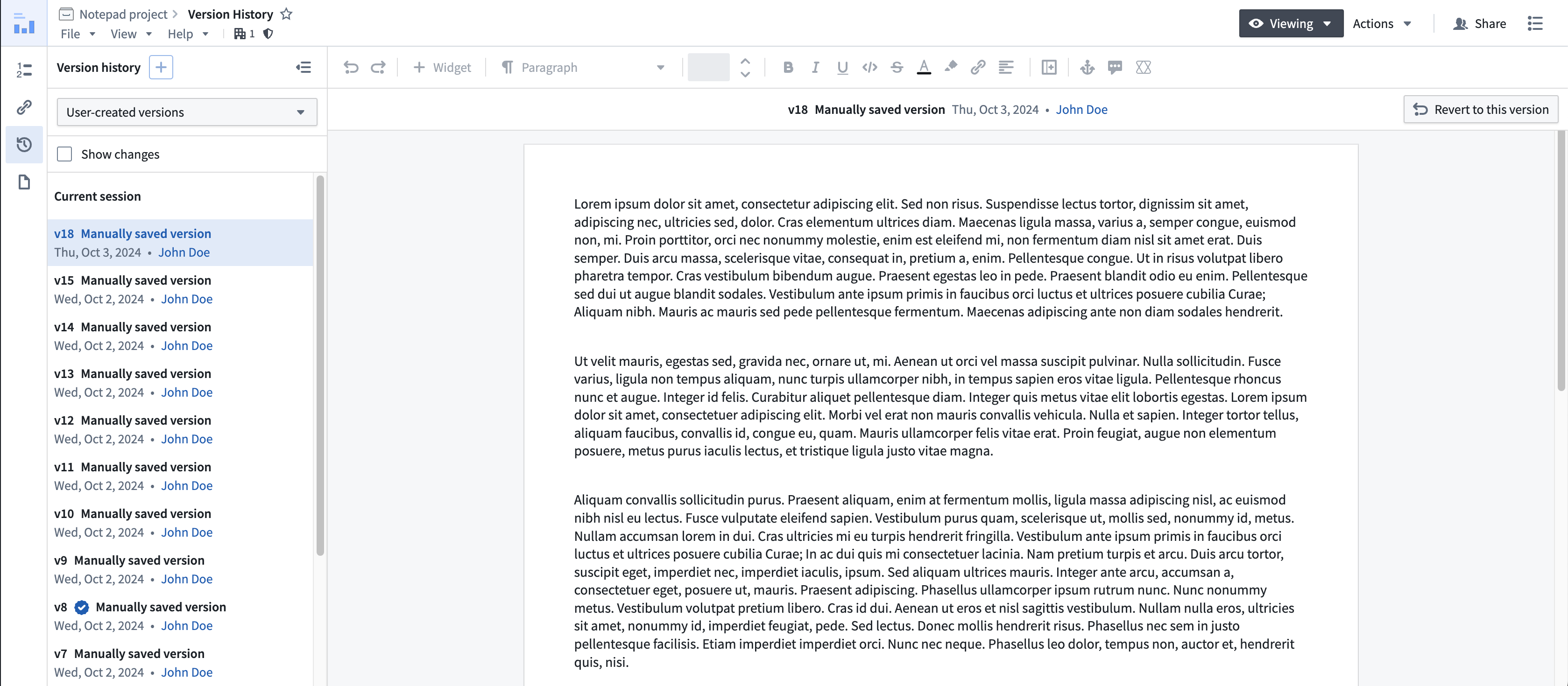Click the v15 version history entry
Viewport: 1568px width, 686px height.
[x=183, y=289]
